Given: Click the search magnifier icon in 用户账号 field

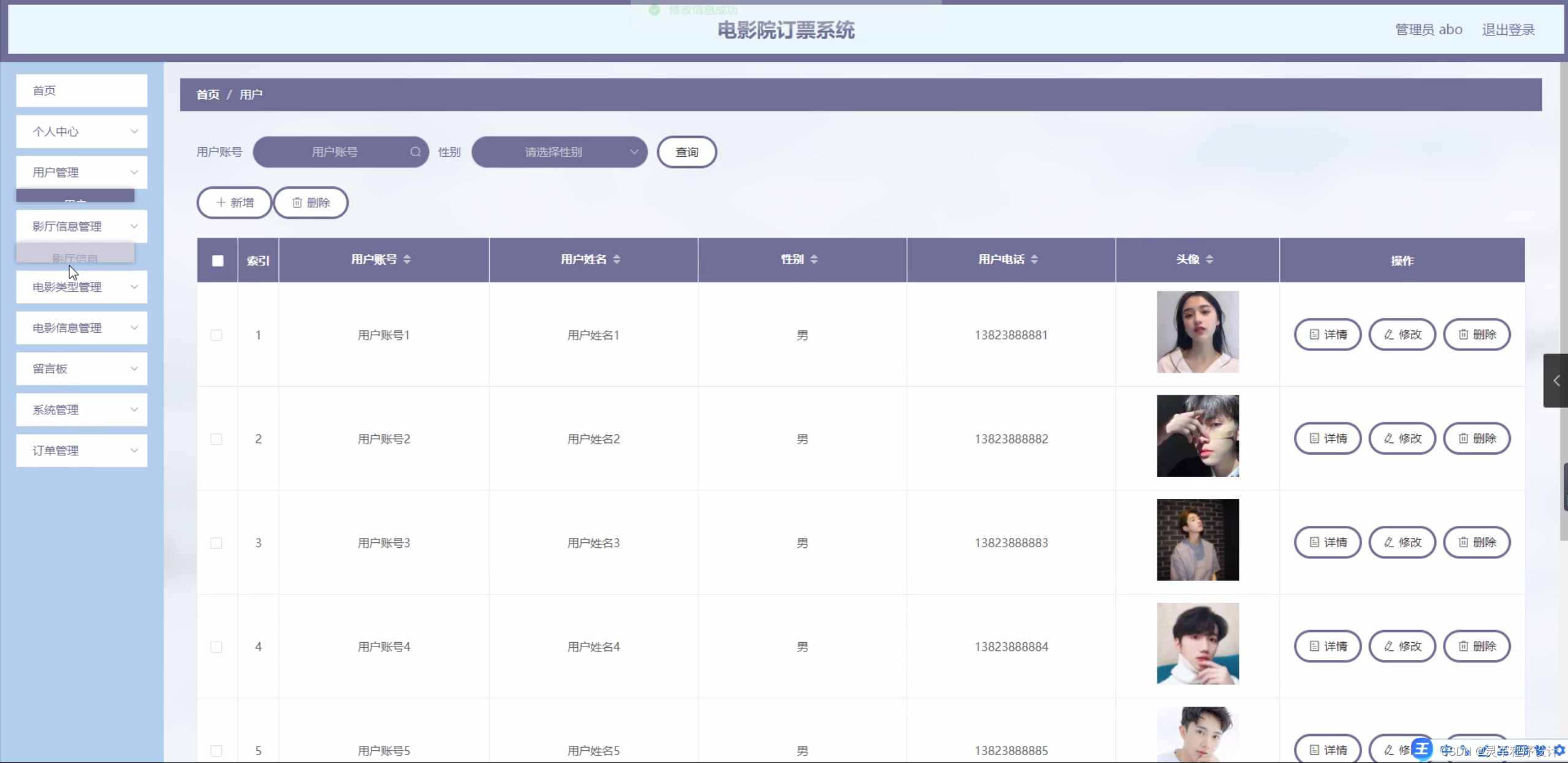Looking at the screenshot, I should (x=415, y=152).
